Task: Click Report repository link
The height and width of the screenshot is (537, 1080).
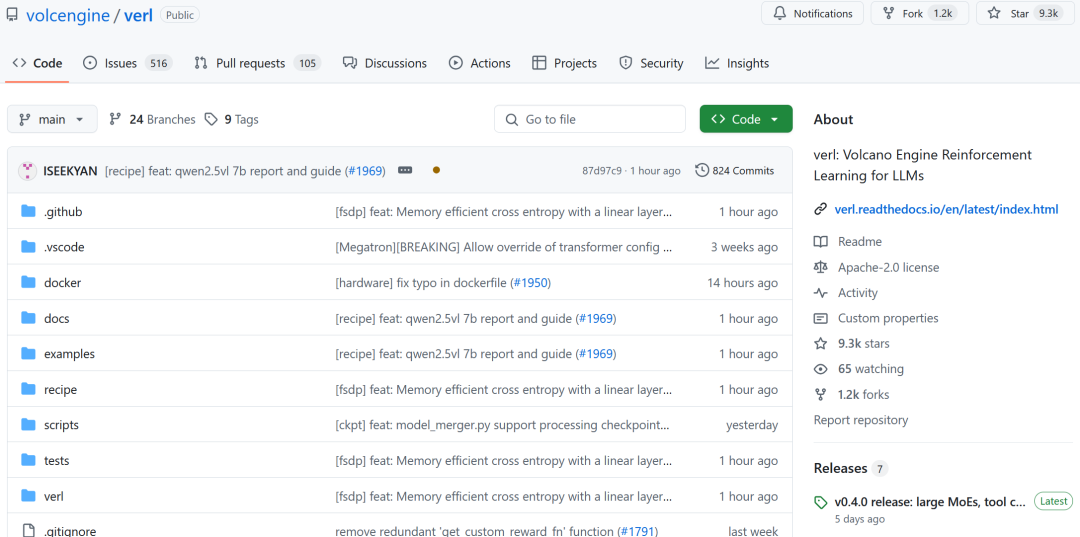Action: (x=861, y=420)
